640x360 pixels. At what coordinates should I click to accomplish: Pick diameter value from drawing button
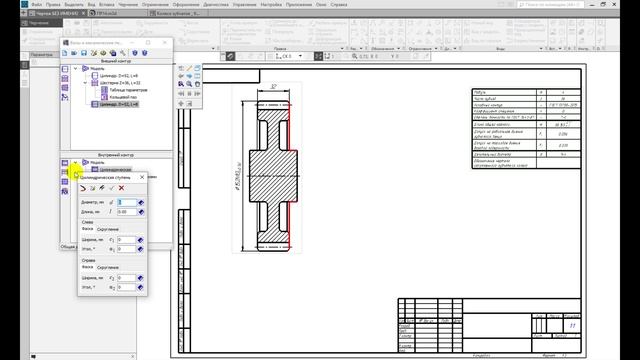tap(141, 202)
